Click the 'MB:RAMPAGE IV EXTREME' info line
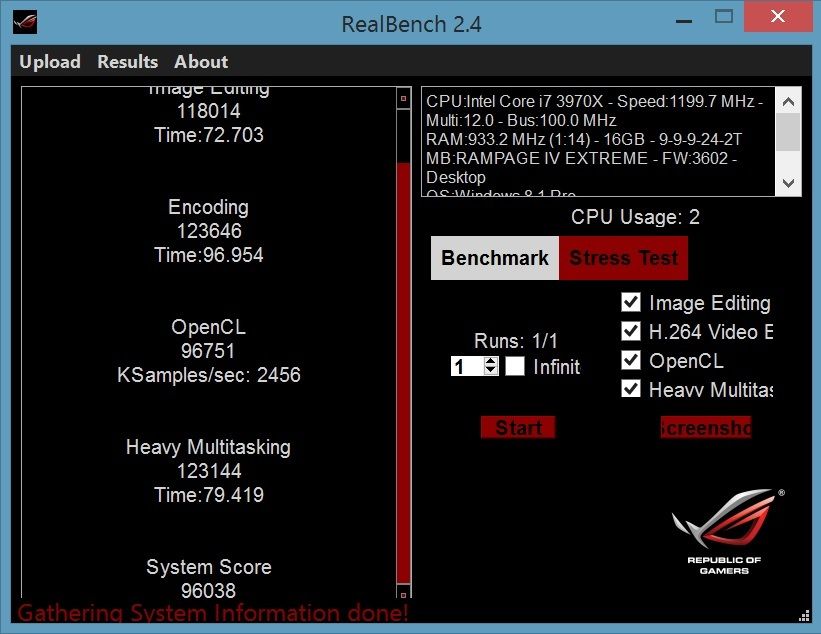This screenshot has width=821, height=634. click(x=582, y=158)
